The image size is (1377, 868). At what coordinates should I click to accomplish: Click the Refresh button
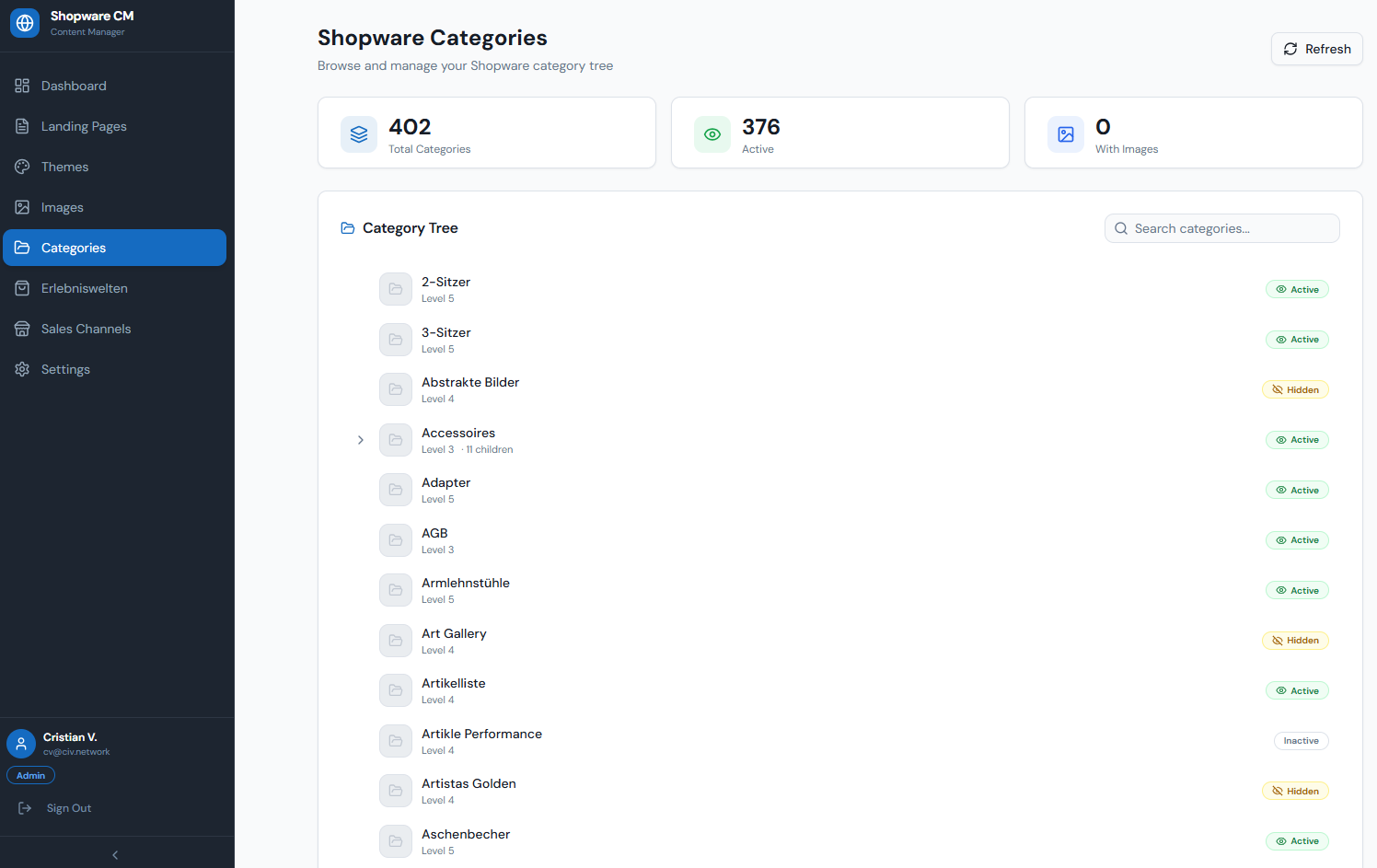pos(1317,49)
